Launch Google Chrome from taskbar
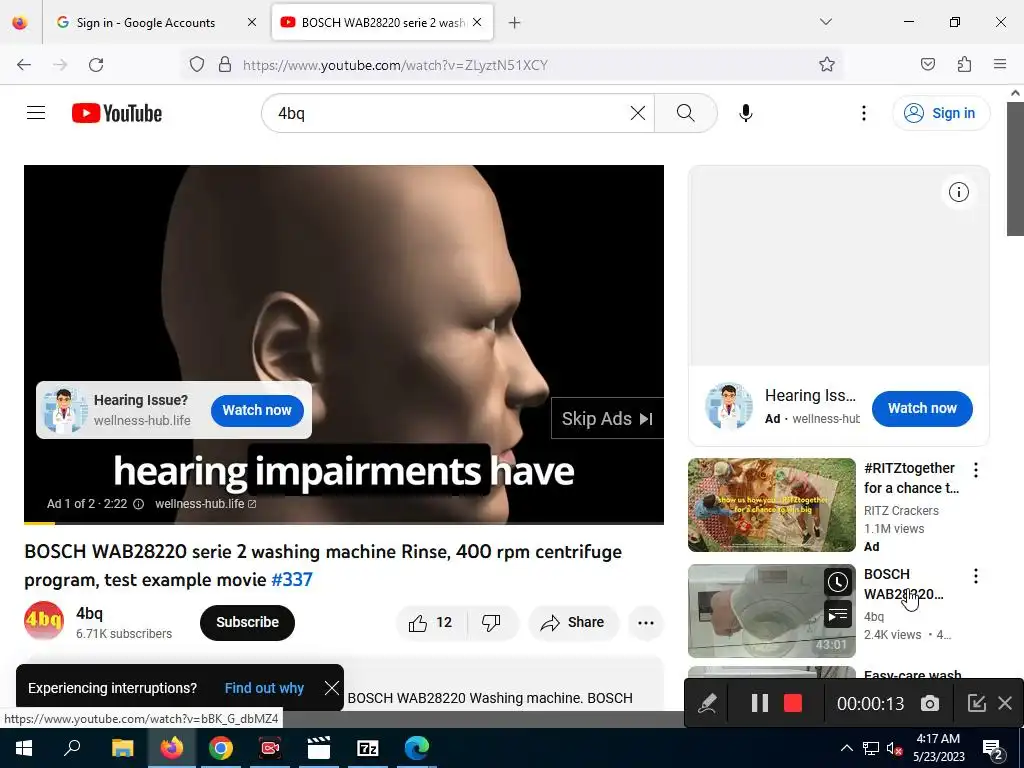The image size is (1024, 768). (221, 748)
